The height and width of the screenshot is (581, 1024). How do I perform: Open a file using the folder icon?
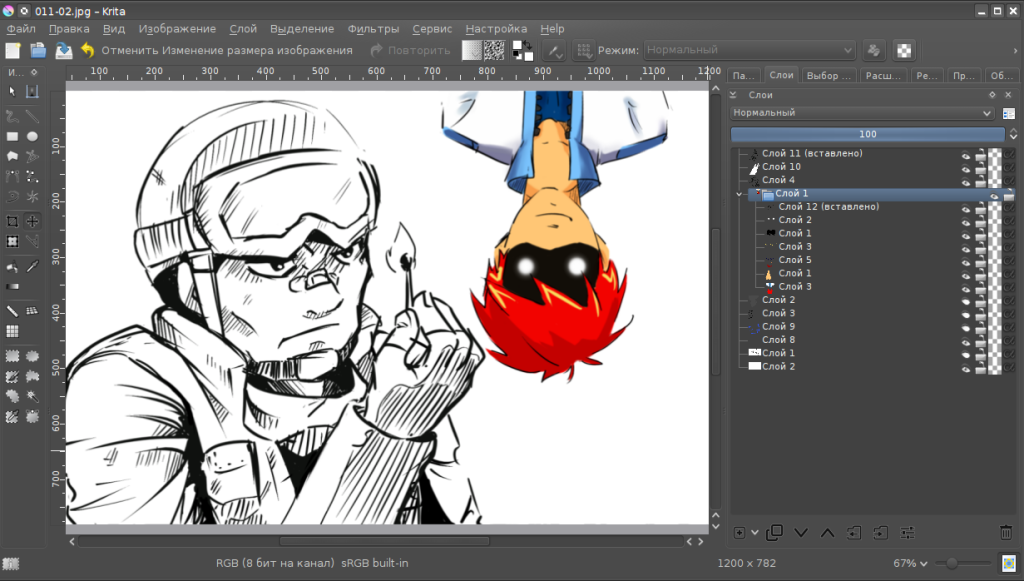tap(38, 50)
